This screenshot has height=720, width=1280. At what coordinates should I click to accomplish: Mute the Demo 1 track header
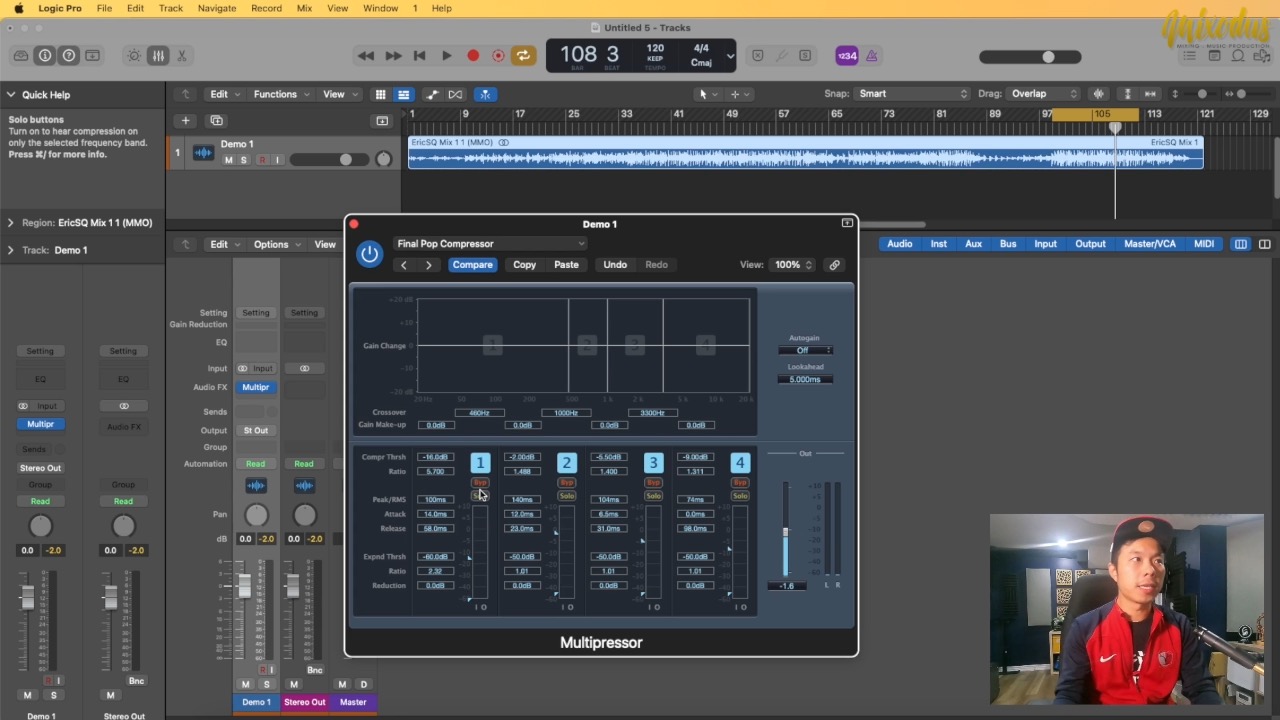pos(229,160)
